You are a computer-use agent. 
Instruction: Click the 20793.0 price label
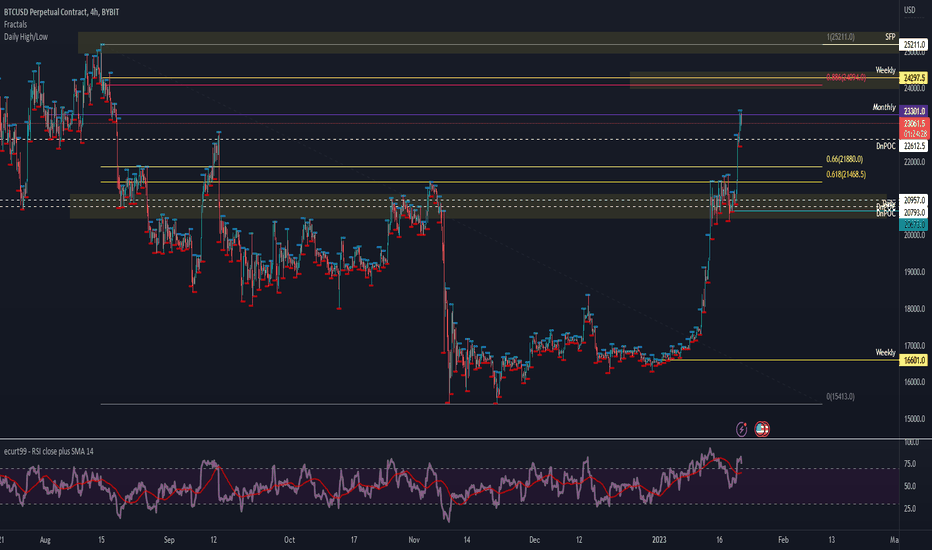(x=914, y=212)
